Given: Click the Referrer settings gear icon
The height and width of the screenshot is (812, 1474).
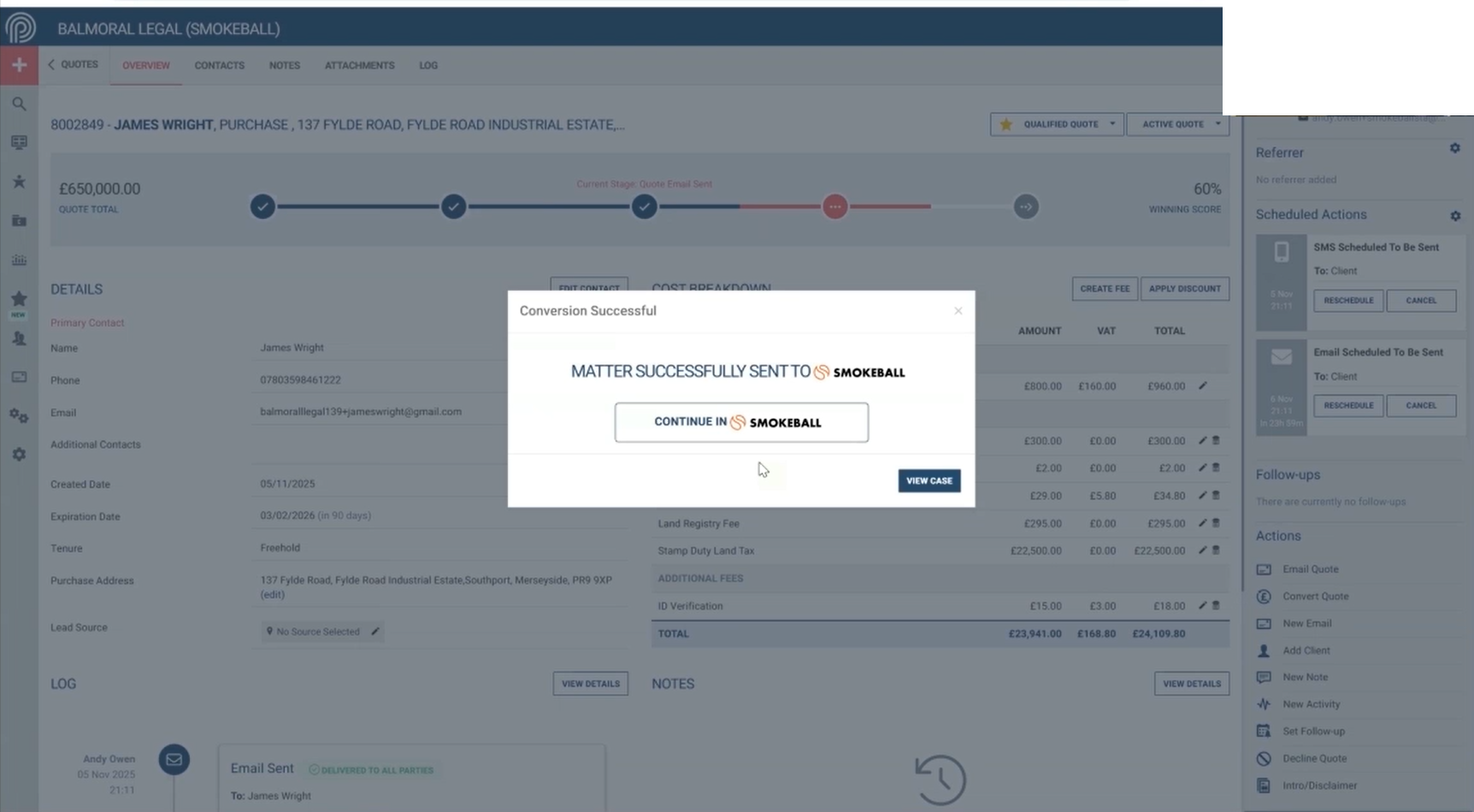Looking at the screenshot, I should point(1454,149).
